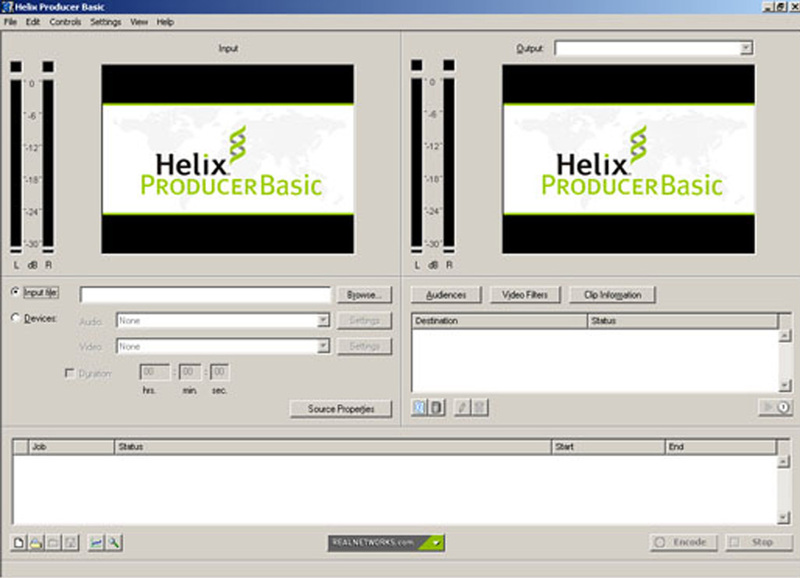
Task: Click the Destination column header
Action: coord(499,321)
